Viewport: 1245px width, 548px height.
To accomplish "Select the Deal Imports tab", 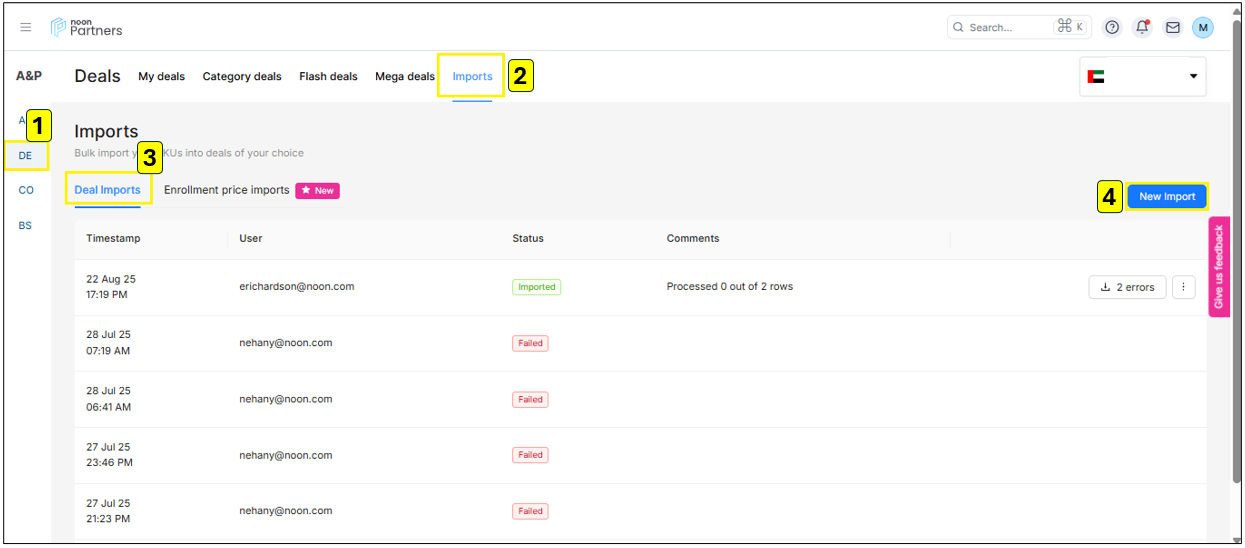I will (x=107, y=190).
